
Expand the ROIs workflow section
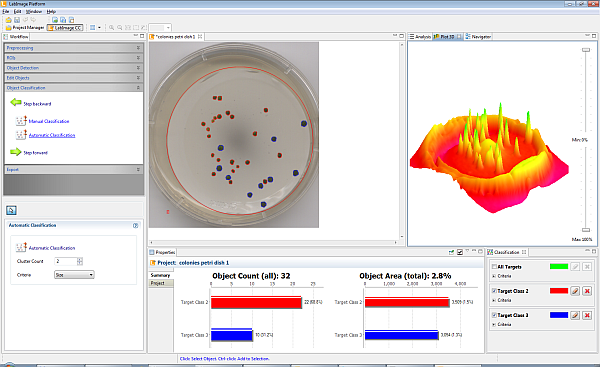click(74, 58)
